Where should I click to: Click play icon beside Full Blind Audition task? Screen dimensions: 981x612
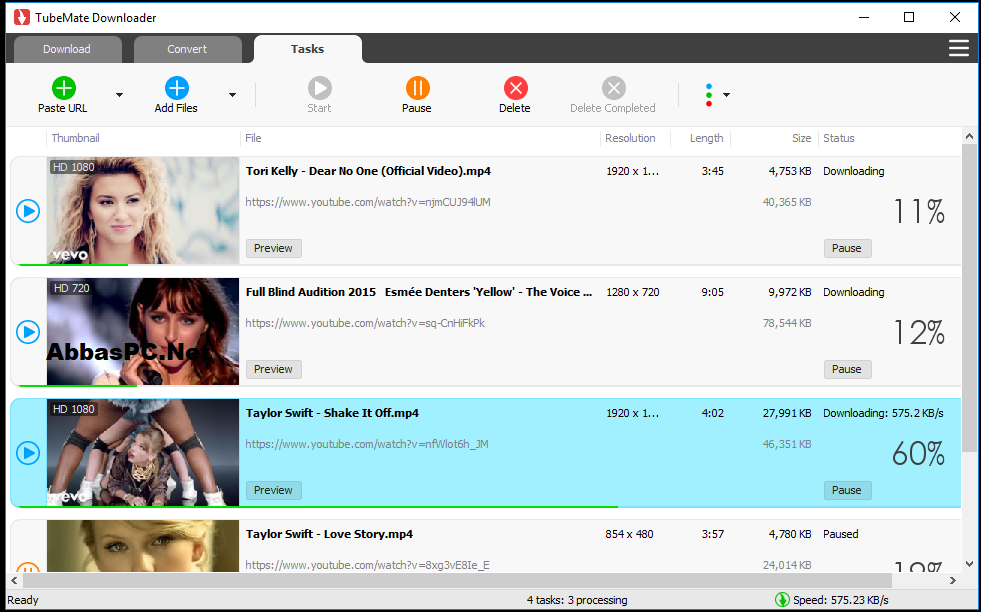coord(28,332)
